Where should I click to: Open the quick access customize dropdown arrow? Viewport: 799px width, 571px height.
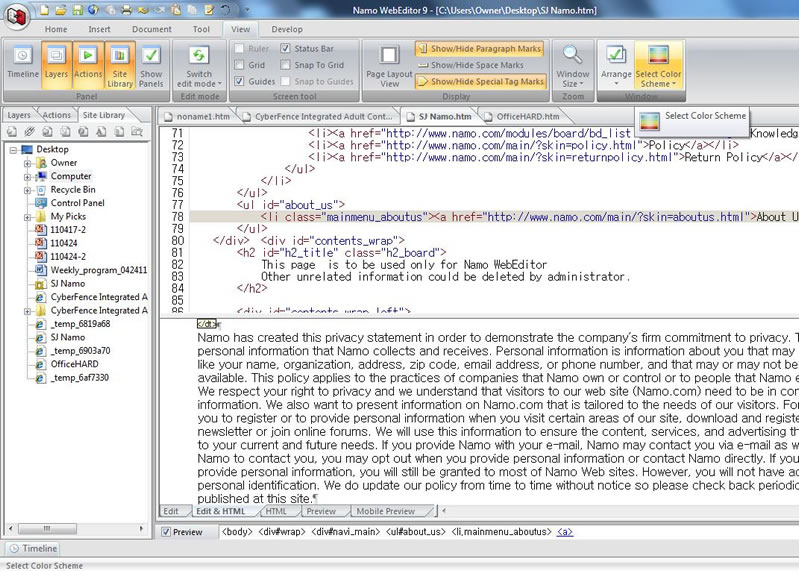pos(247,10)
